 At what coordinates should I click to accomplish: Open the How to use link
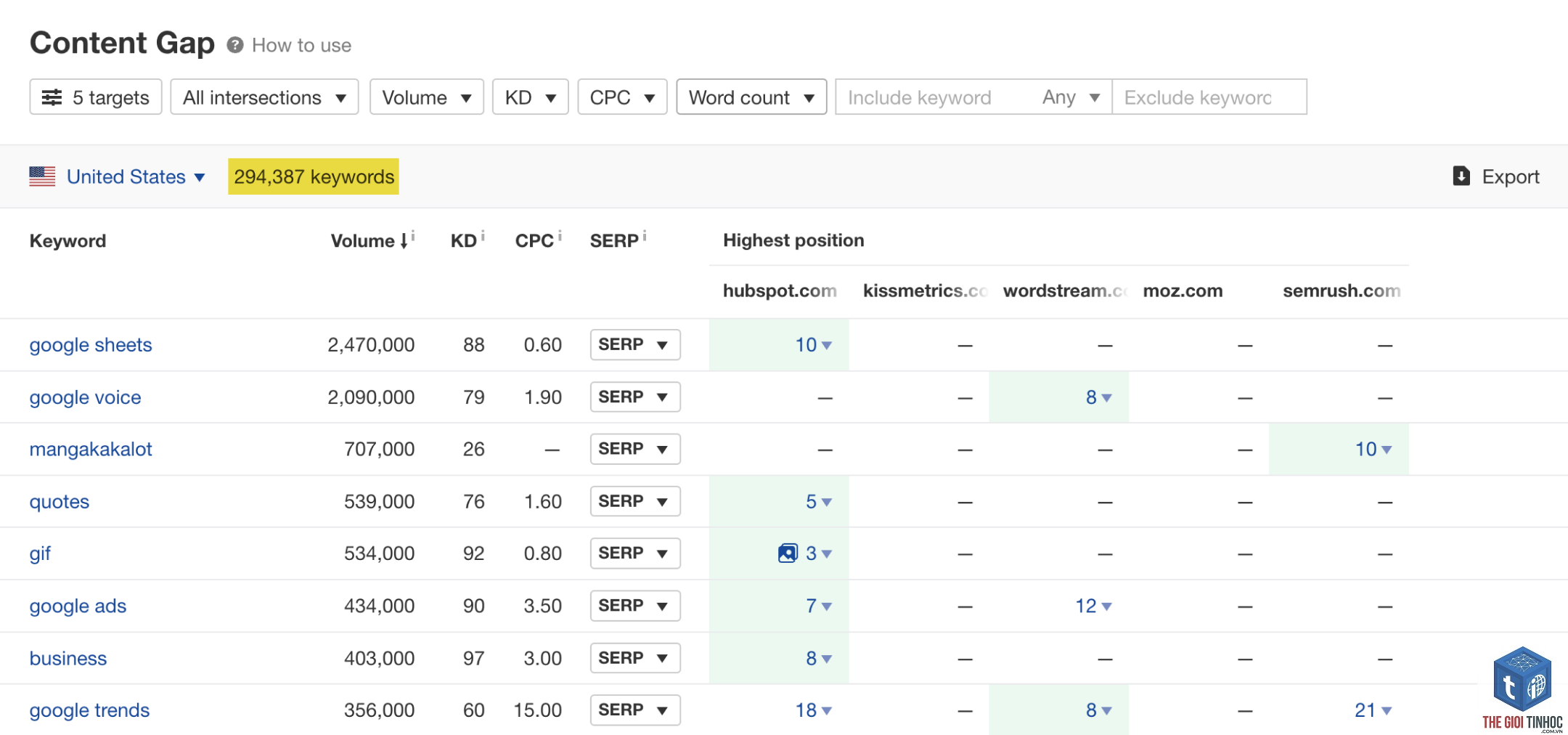(x=301, y=45)
